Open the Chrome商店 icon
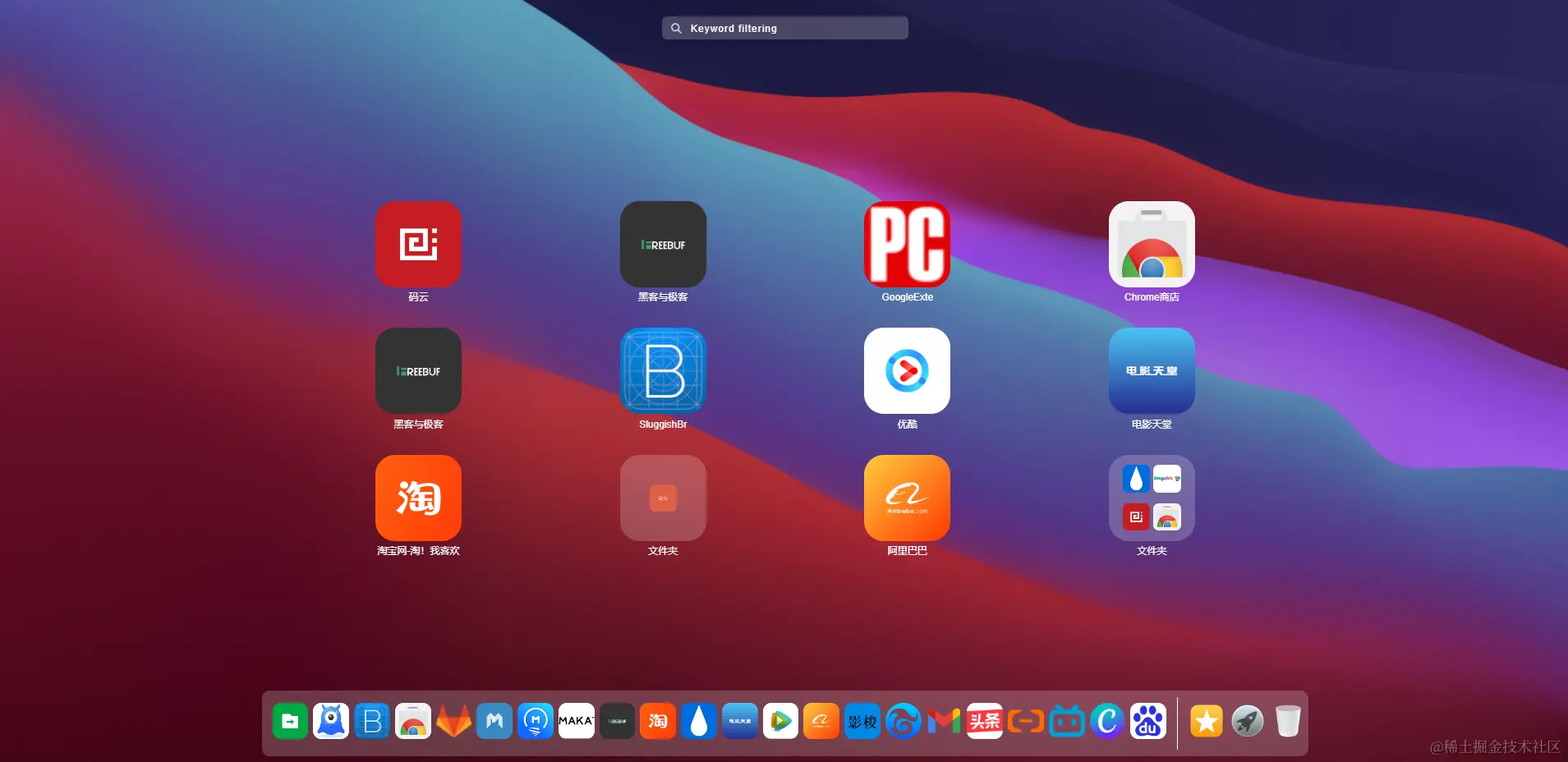Screen dimensions: 1568x762 click(1152, 244)
